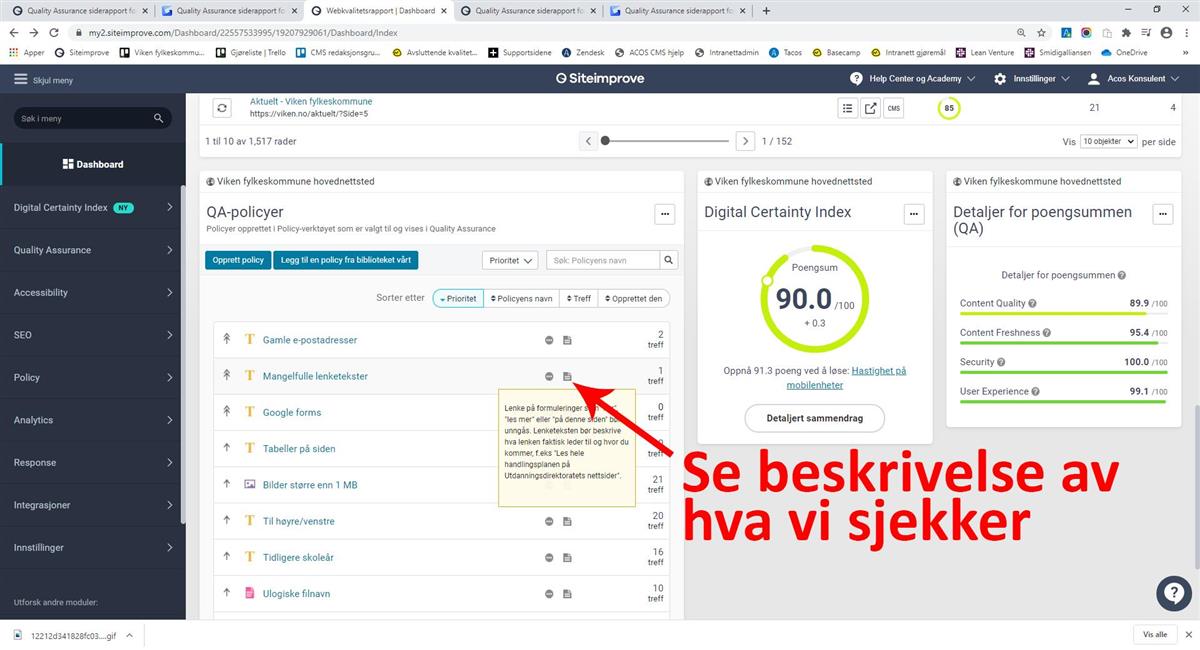Click the recheck/refresh icon next to Aktuelt page

(x=222, y=108)
